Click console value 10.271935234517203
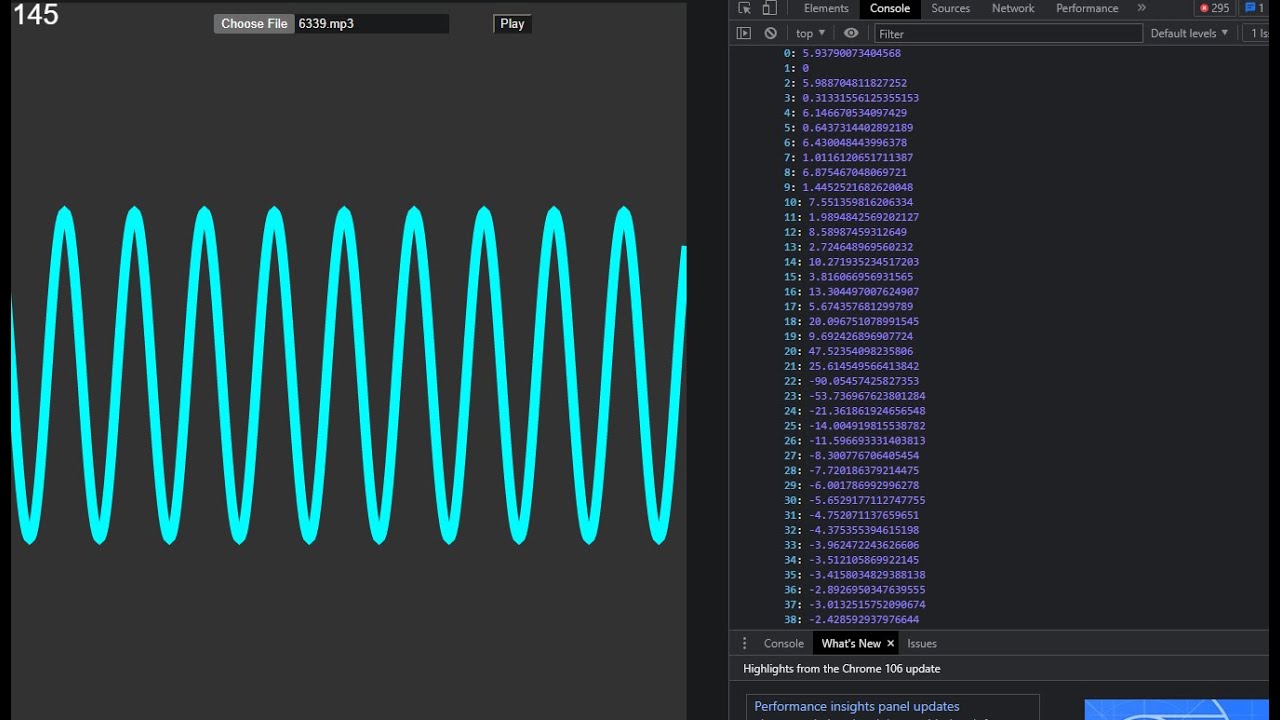Image resolution: width=1280 pixels, height=720 pixels. click(x=864, y=262)
